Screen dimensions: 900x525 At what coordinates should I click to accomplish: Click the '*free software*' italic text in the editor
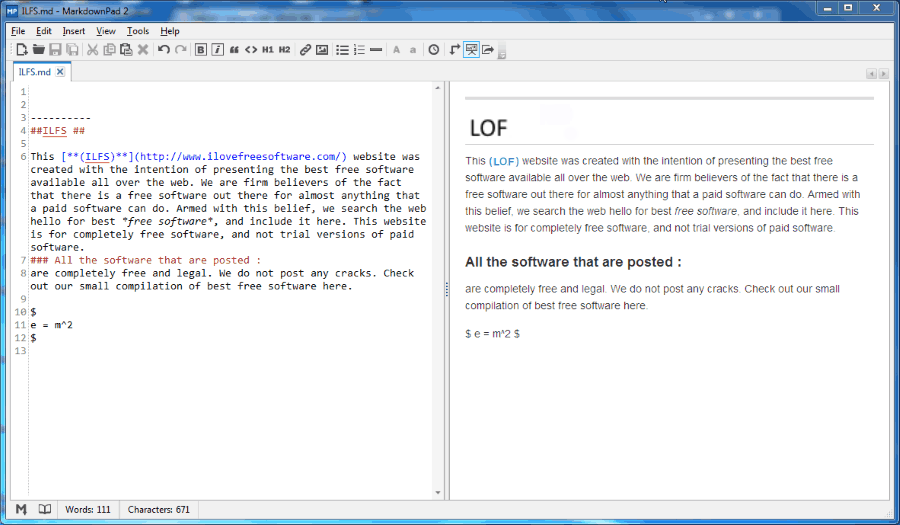click(168, 221)
